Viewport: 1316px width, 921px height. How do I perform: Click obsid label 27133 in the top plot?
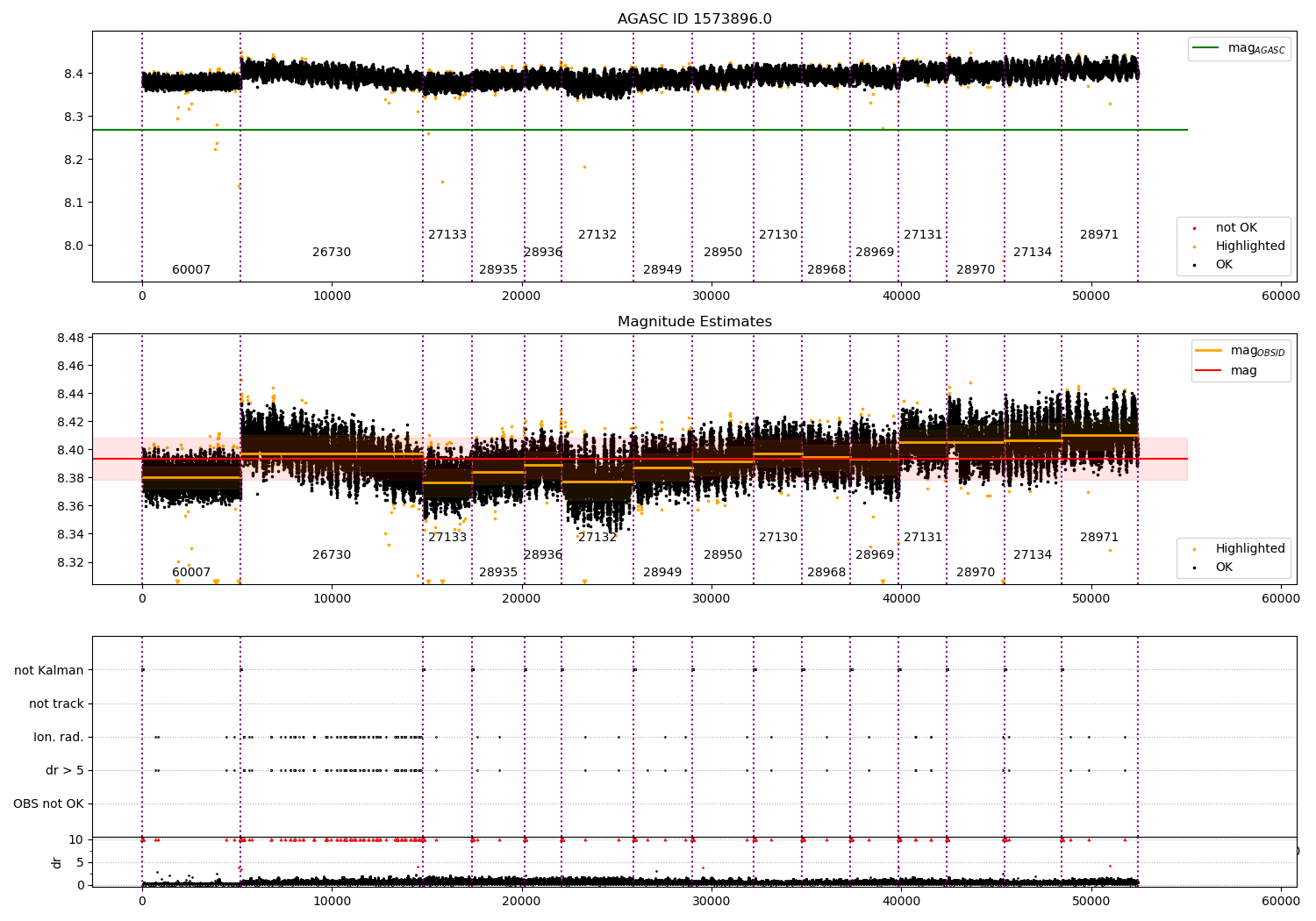[x=447, y=235]
